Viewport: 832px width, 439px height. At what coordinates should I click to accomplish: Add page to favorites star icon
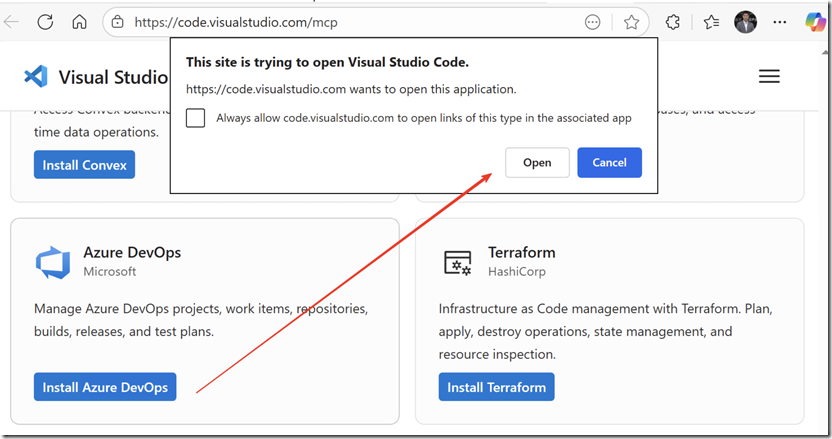(631, 22)
